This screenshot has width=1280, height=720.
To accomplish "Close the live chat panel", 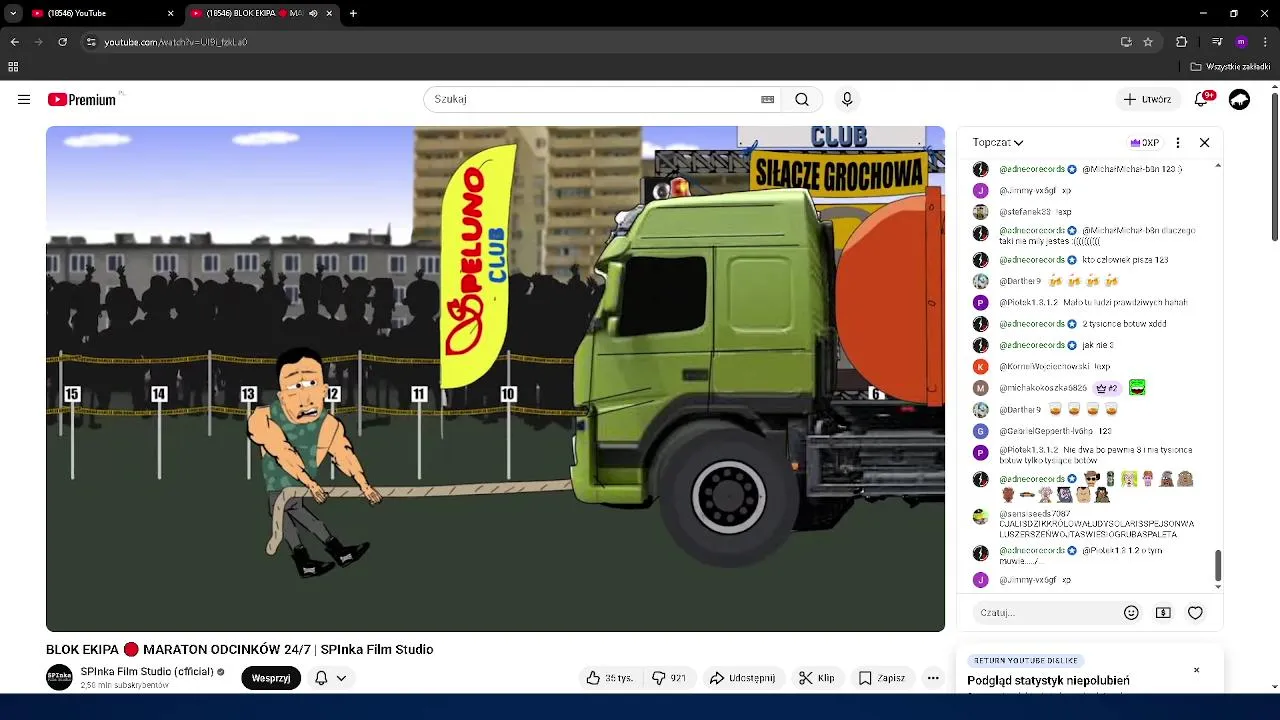I will click(1204, 142).
